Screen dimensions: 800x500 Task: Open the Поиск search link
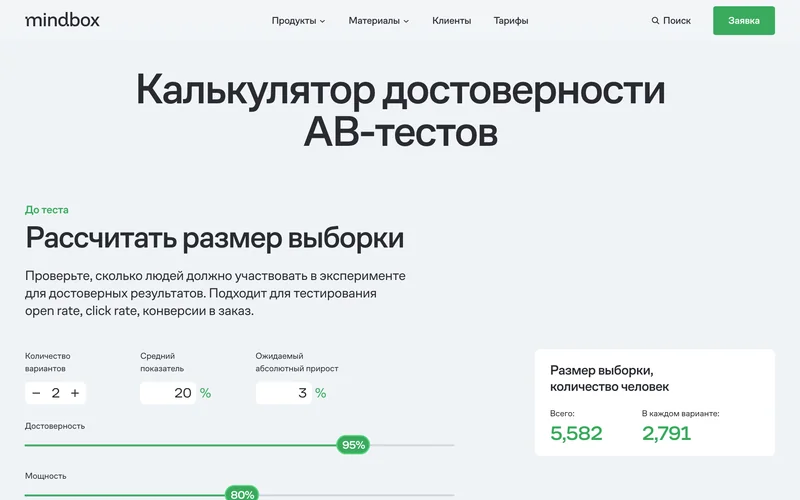click(x=671, y=21)
